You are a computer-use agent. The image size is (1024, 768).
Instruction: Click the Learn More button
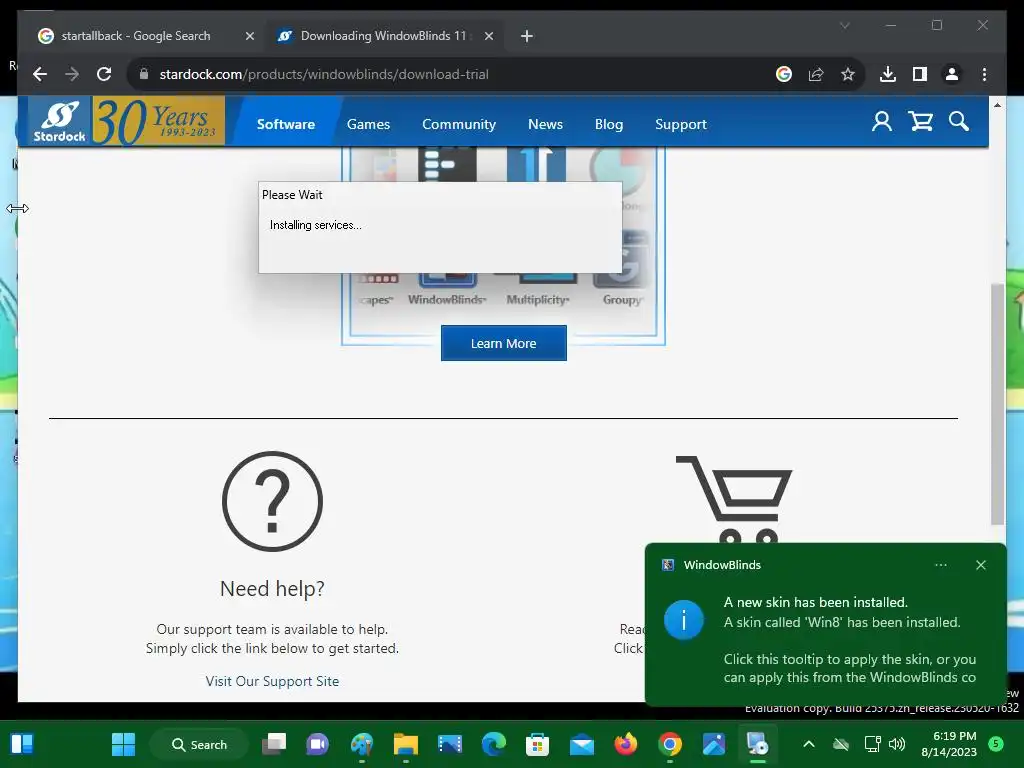(x=504, y=343)
